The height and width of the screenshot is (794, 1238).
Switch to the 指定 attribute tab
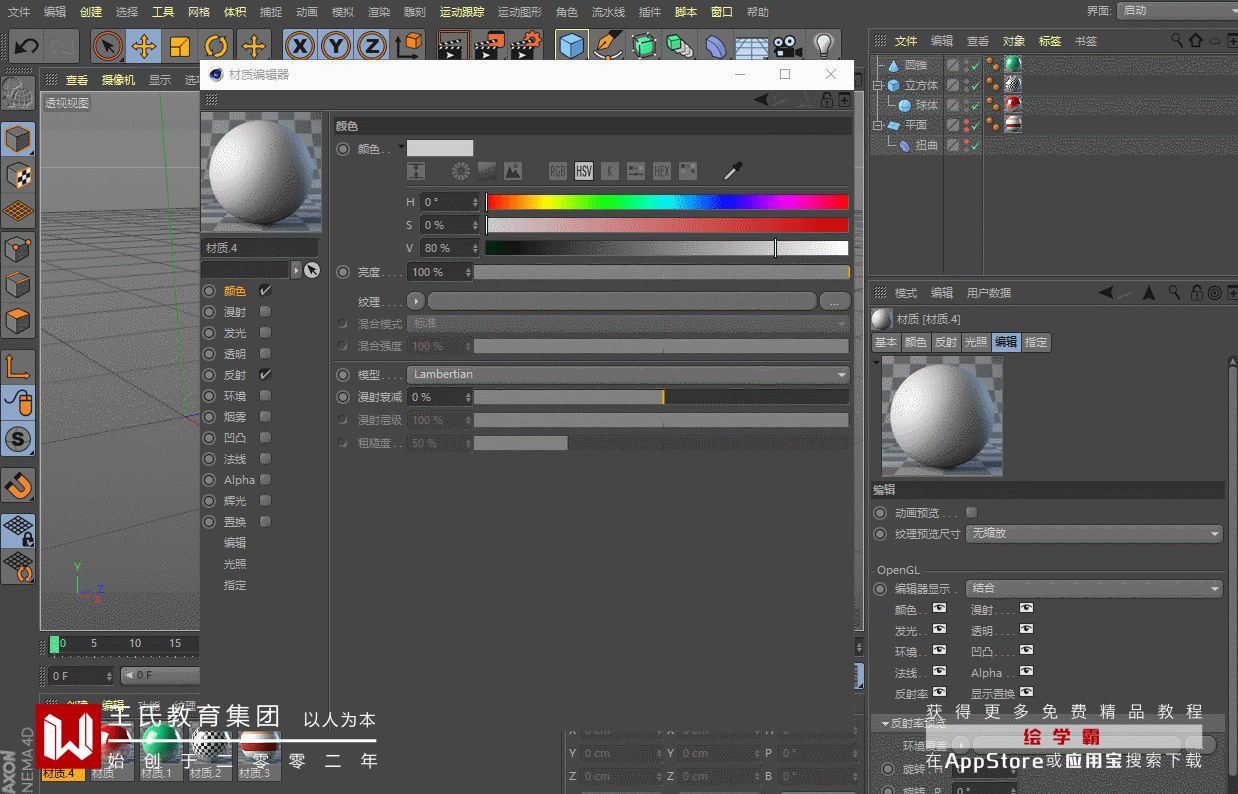point(1036,342)
